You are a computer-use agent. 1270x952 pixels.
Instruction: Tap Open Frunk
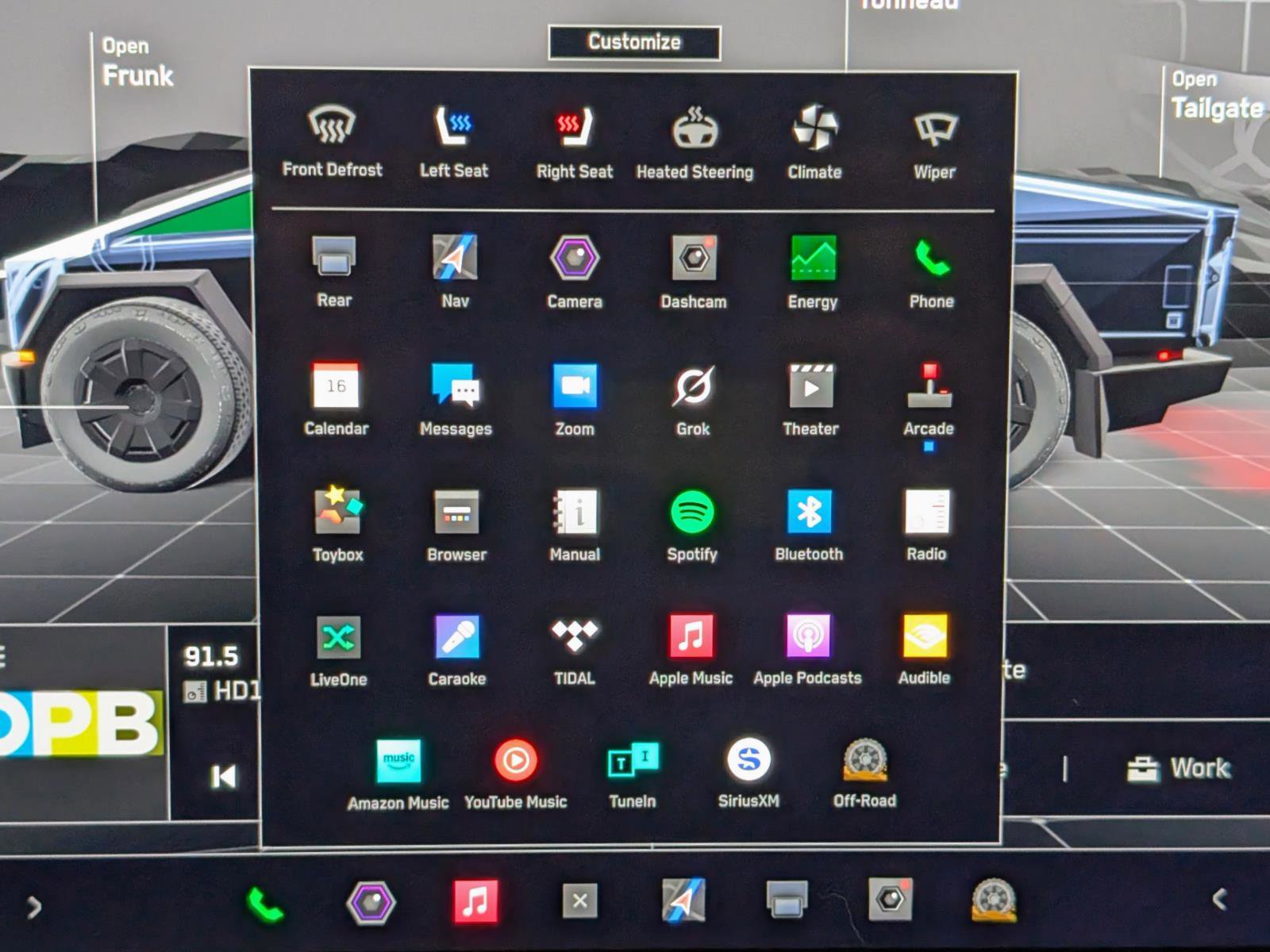[137, 62]
